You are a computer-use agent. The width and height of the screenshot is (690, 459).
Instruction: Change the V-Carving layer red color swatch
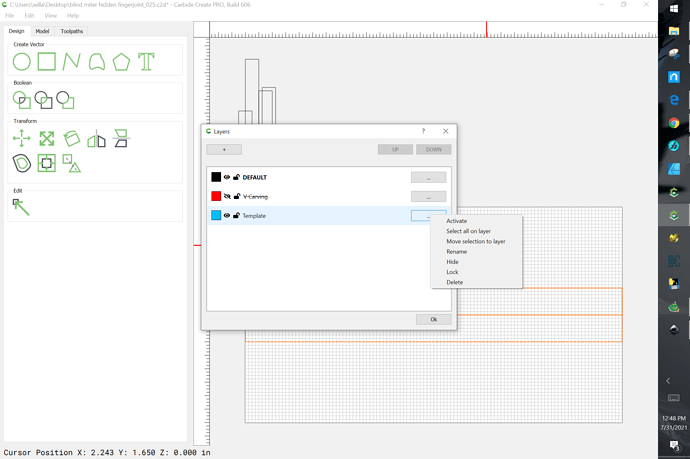[x=216, y=196]
